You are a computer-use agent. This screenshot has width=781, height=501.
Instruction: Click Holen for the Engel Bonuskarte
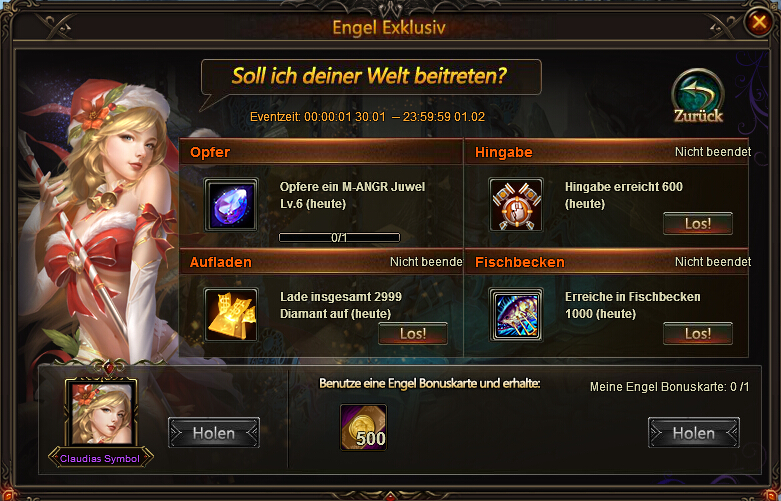tap(693, 433)
